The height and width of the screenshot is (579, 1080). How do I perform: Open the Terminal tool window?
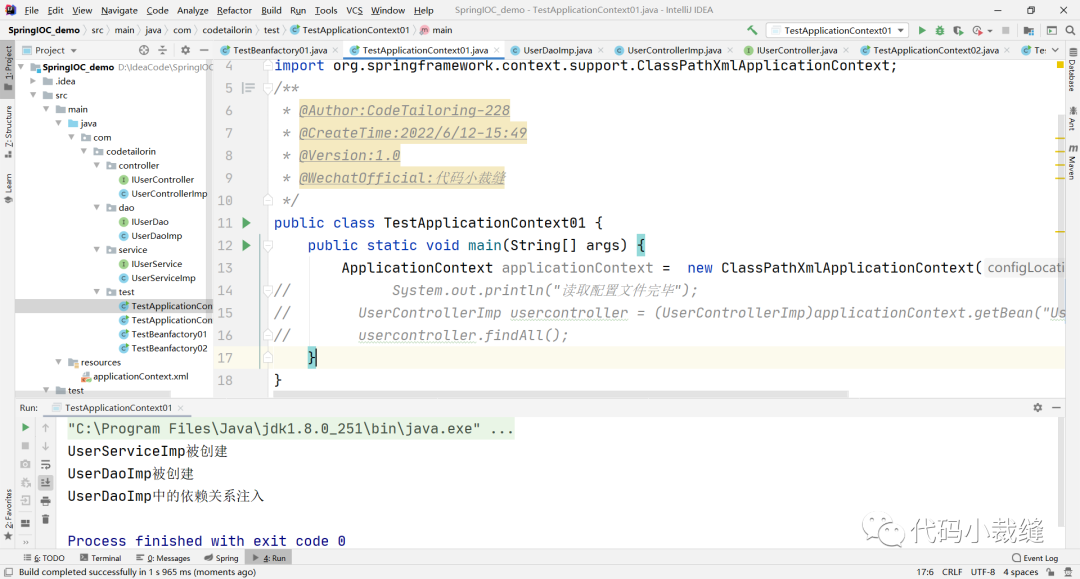click(x=101, y=558)
